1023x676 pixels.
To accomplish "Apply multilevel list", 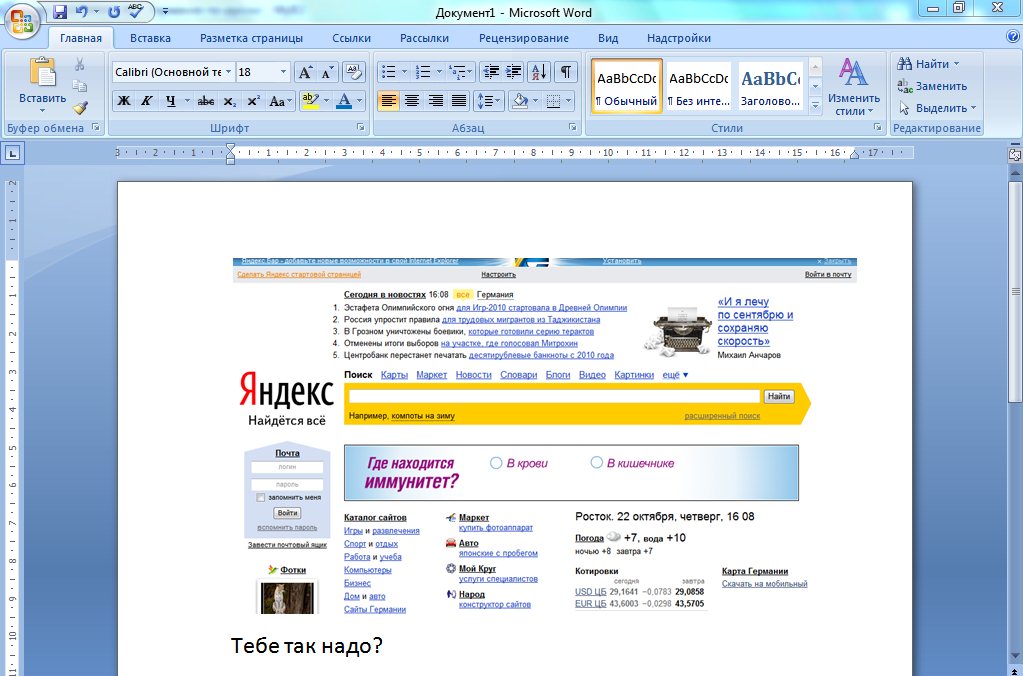I will click(x=458, y=72).
